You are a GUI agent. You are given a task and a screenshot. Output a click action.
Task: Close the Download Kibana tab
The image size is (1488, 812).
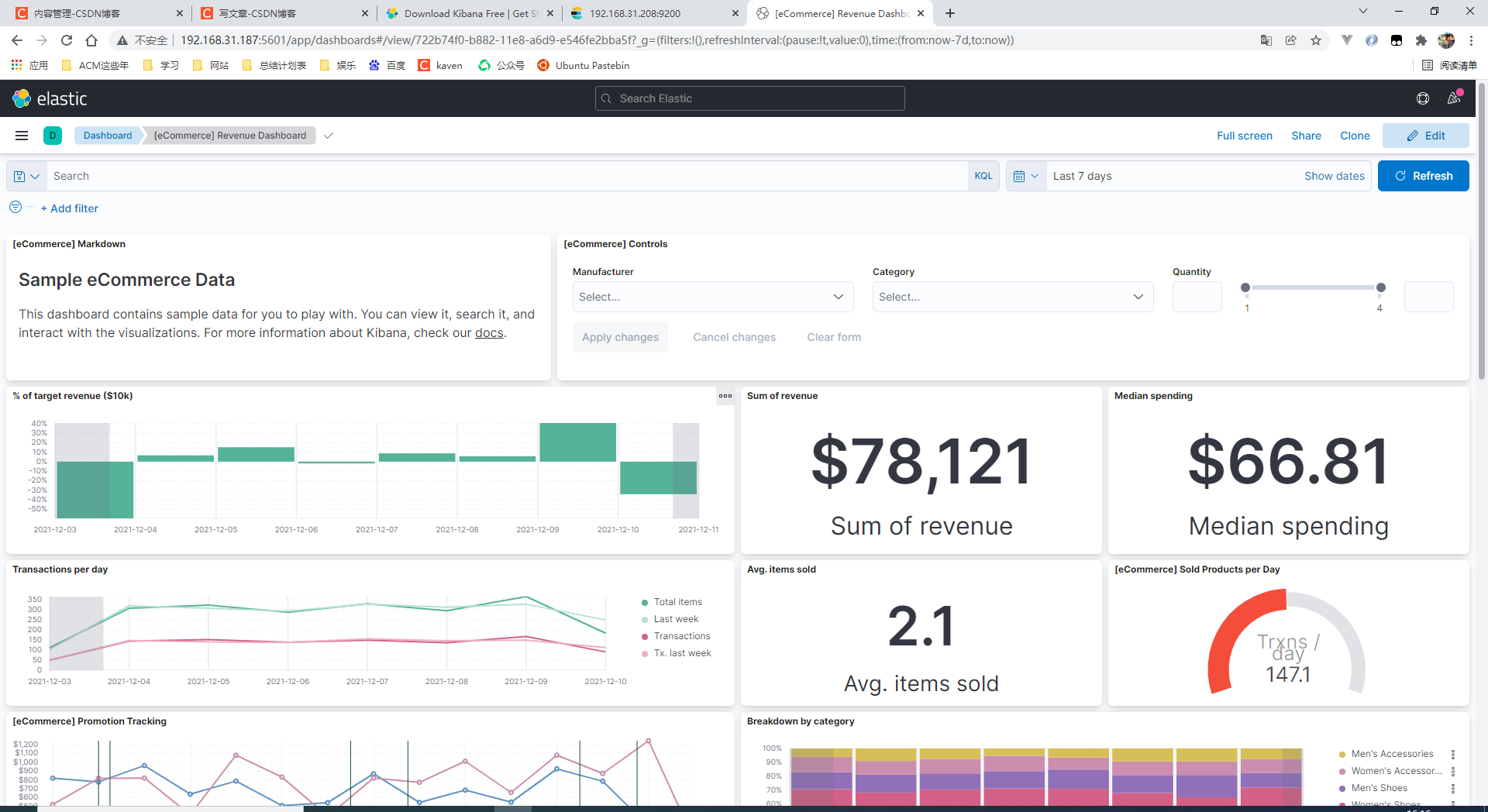pos(550,13)
